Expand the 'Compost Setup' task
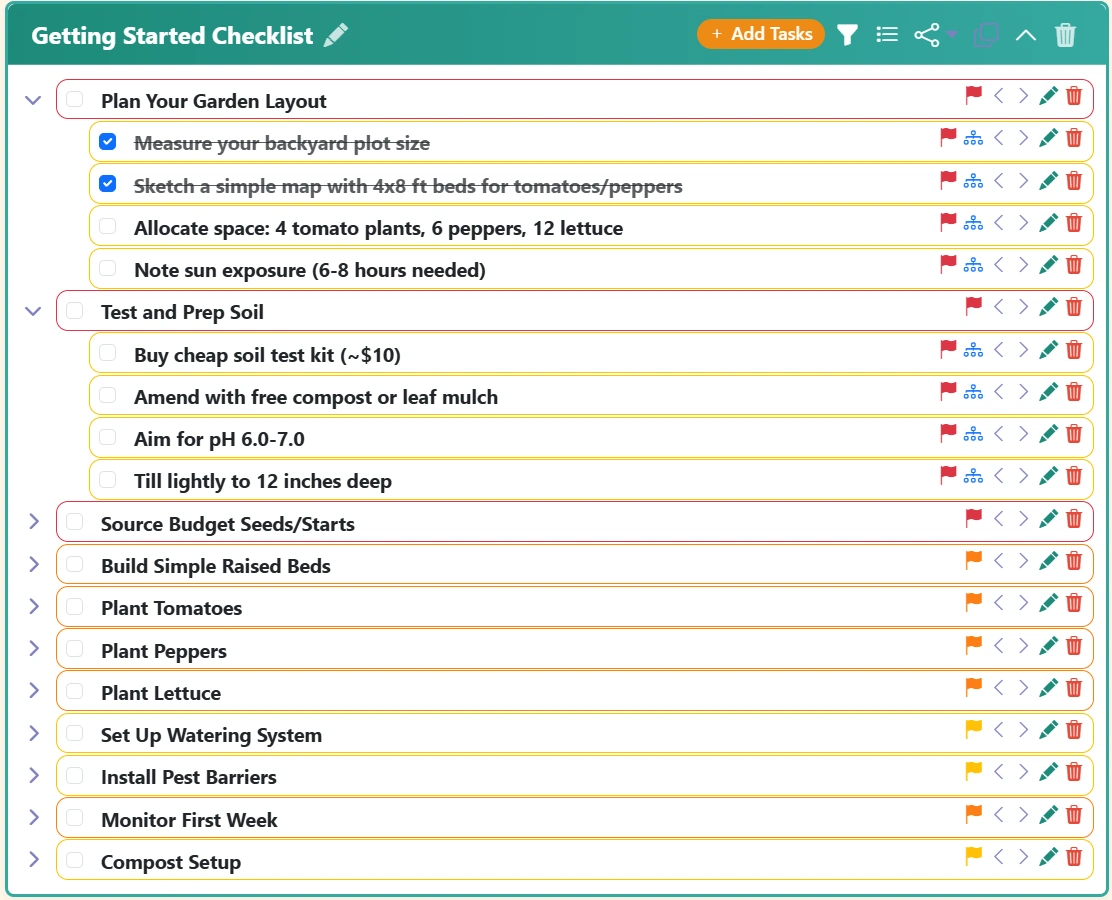 pyautogui.click(x=33, y=858)
